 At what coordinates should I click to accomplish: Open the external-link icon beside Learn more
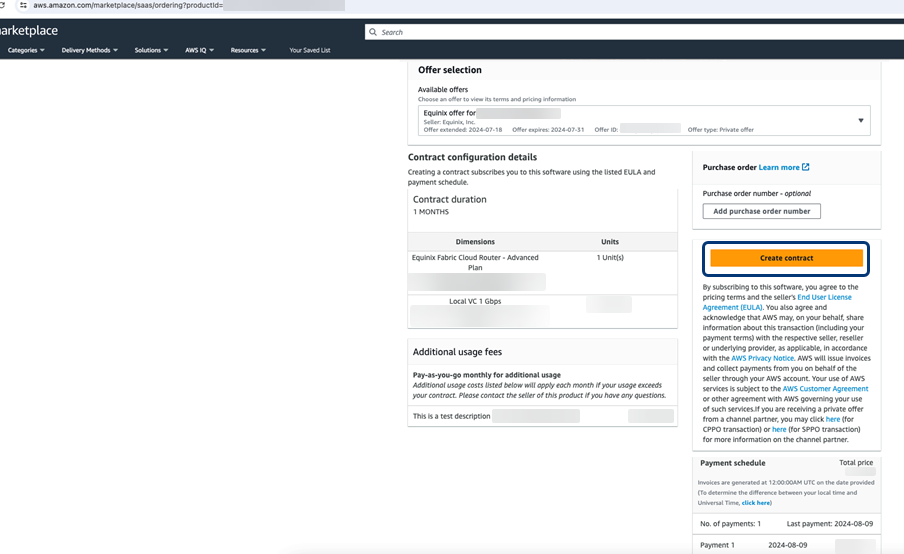[805, 167]
